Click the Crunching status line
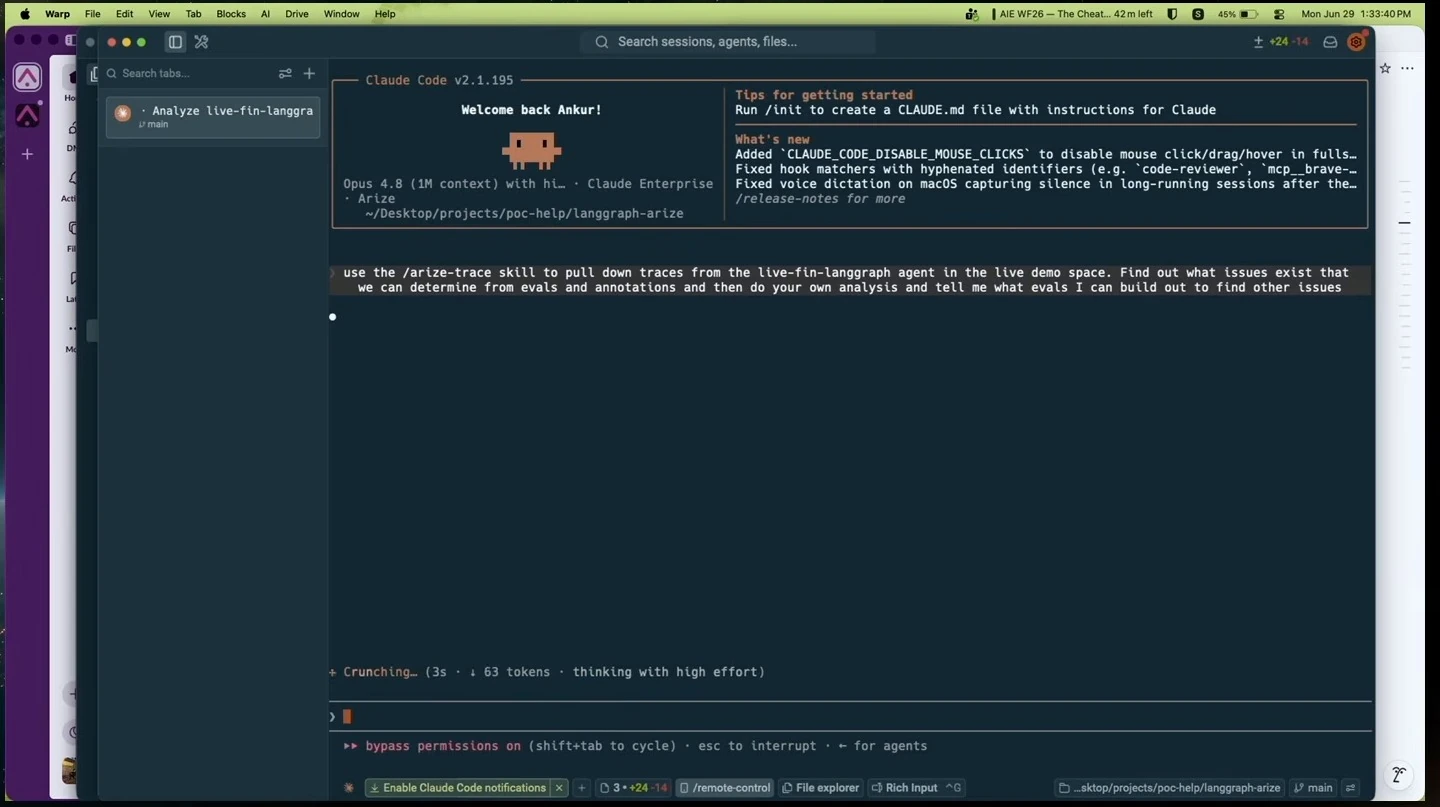This screenshot has height=807, width=1440. tap(547, 672)
